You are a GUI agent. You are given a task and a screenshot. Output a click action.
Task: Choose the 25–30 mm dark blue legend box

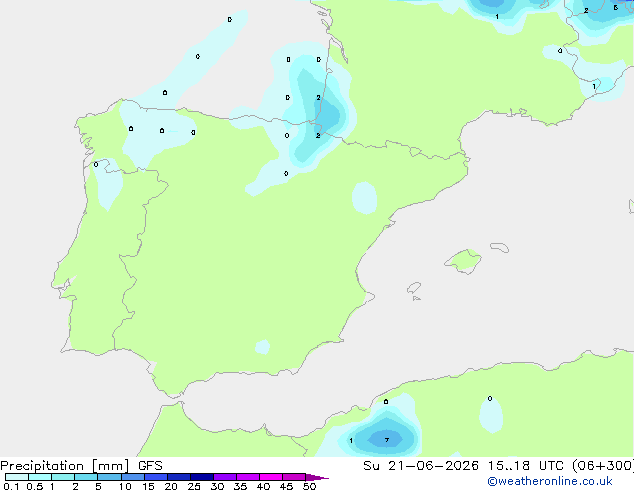click(x=202, y=477)
